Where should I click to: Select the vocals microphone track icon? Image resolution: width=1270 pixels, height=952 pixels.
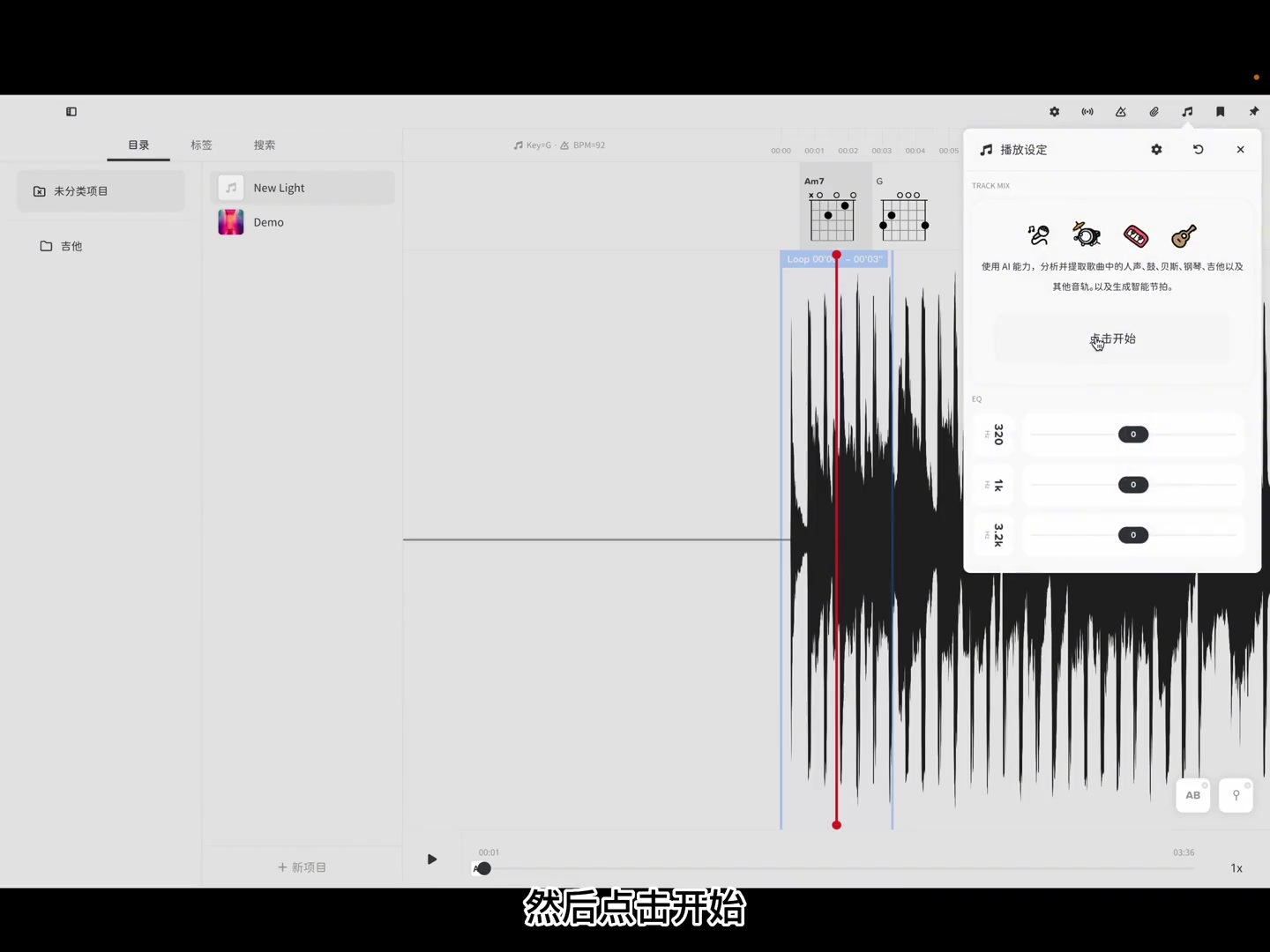[x=1039, y=234]
